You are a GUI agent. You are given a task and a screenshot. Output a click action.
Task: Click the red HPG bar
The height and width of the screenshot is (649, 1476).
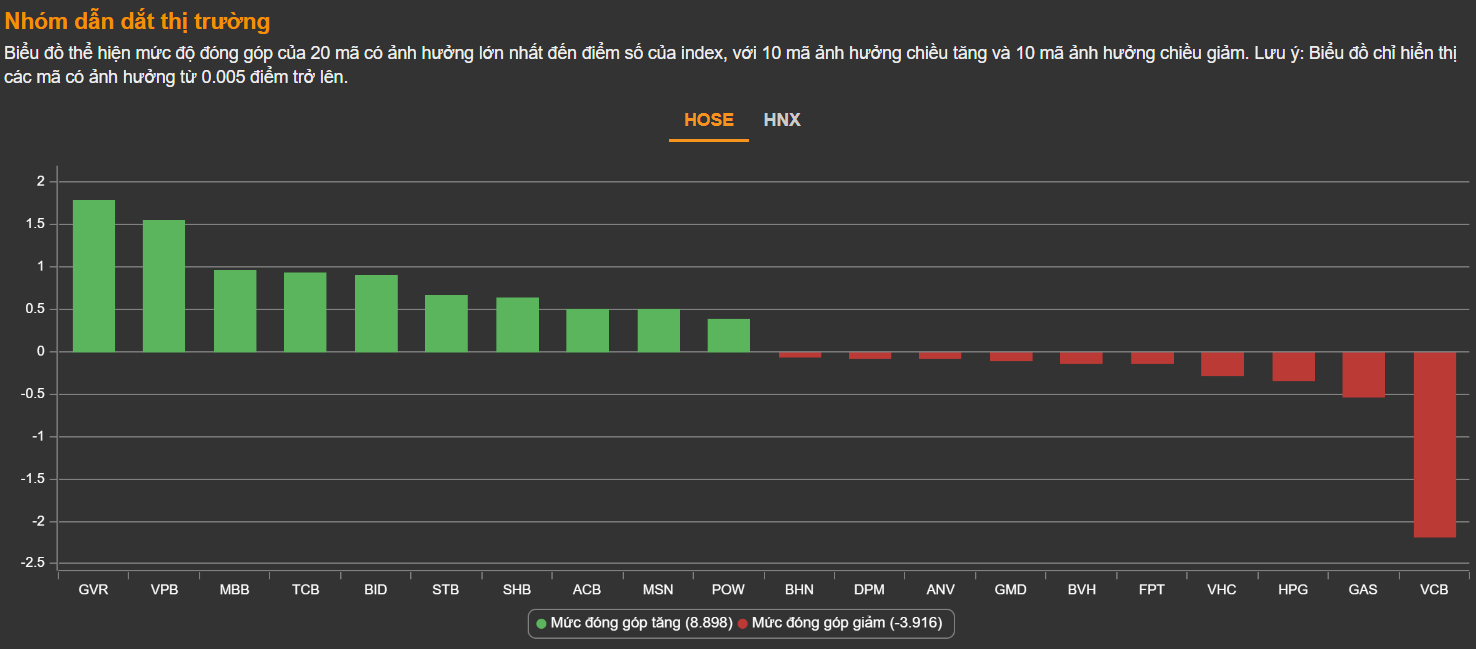(1293, 366)
